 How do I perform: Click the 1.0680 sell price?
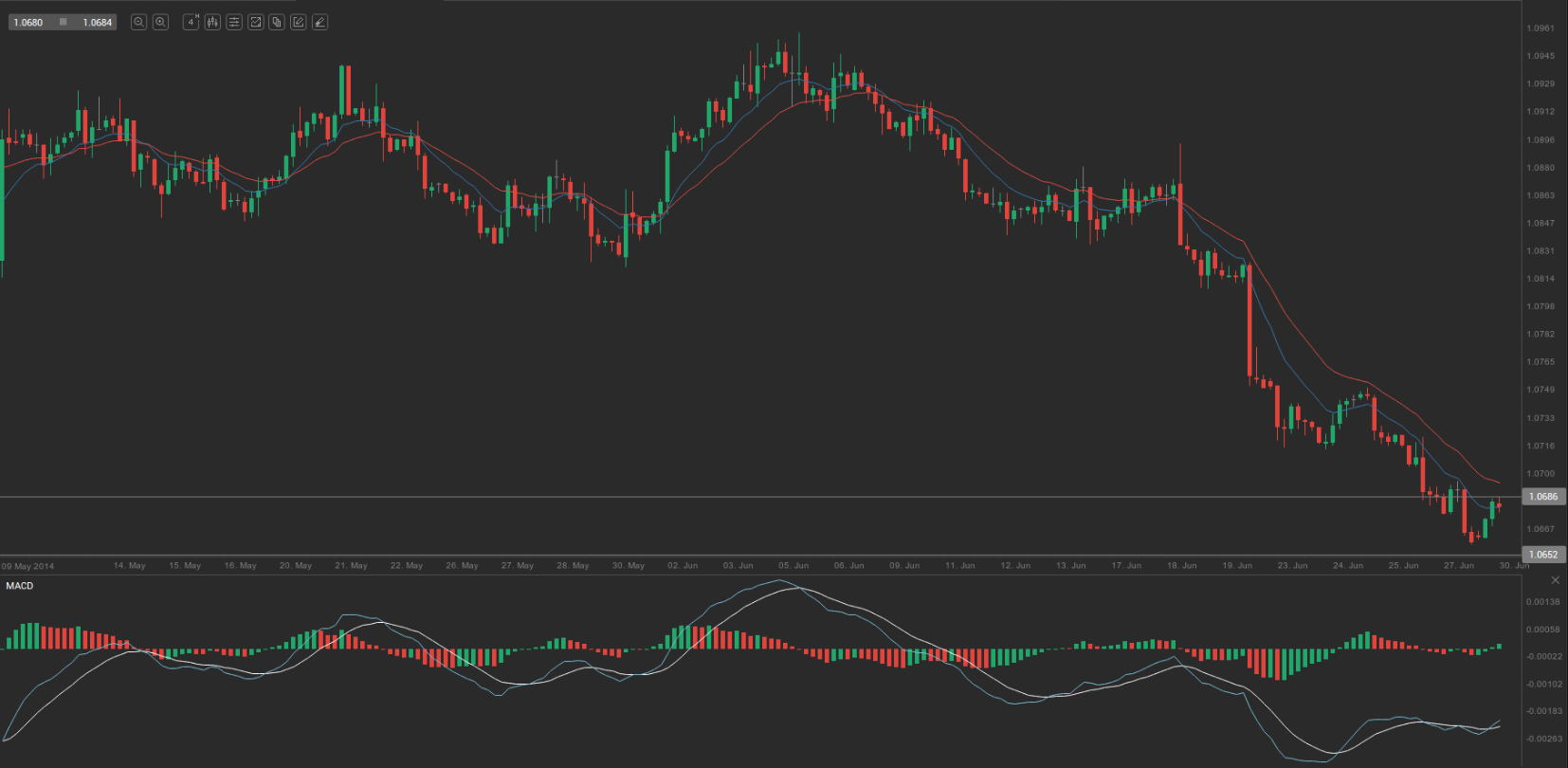click(28, 22)
